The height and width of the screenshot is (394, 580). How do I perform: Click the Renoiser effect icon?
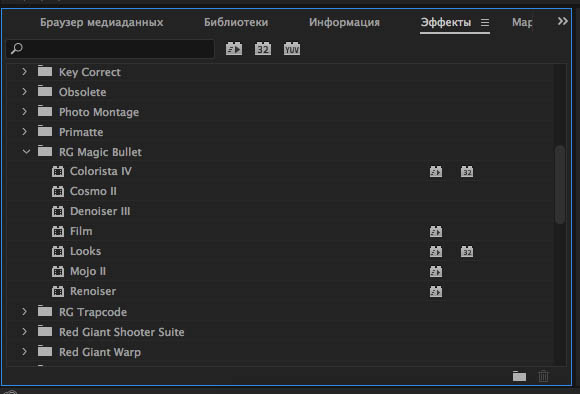coord(58,292)
